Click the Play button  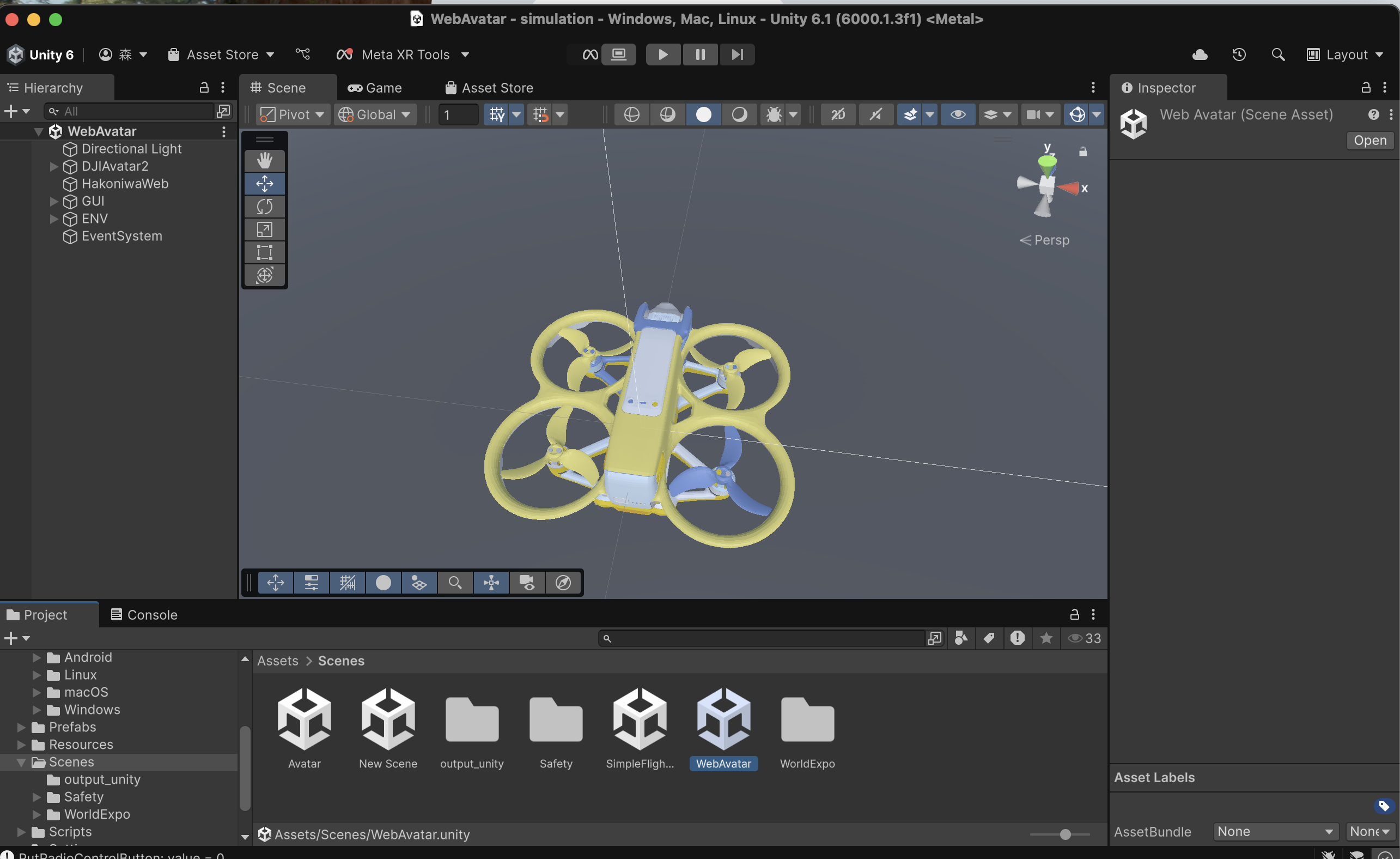pyautogui.click(x=662, y=55)
